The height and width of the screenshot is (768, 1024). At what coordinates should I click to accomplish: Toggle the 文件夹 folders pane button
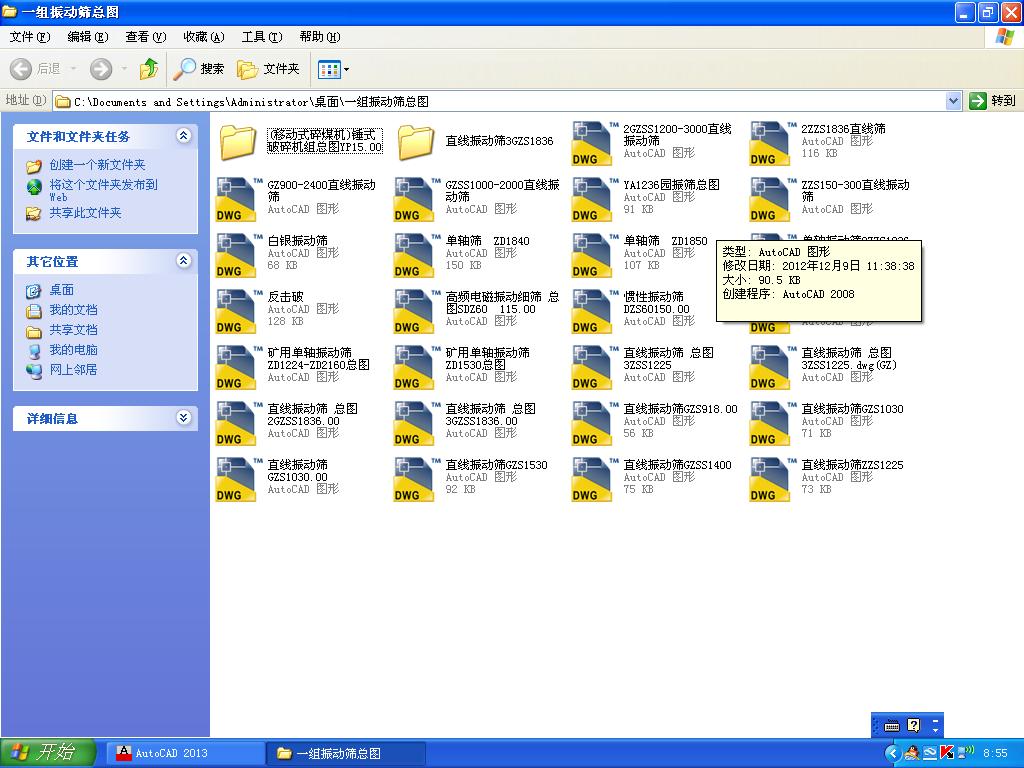(x=268, y=69)
